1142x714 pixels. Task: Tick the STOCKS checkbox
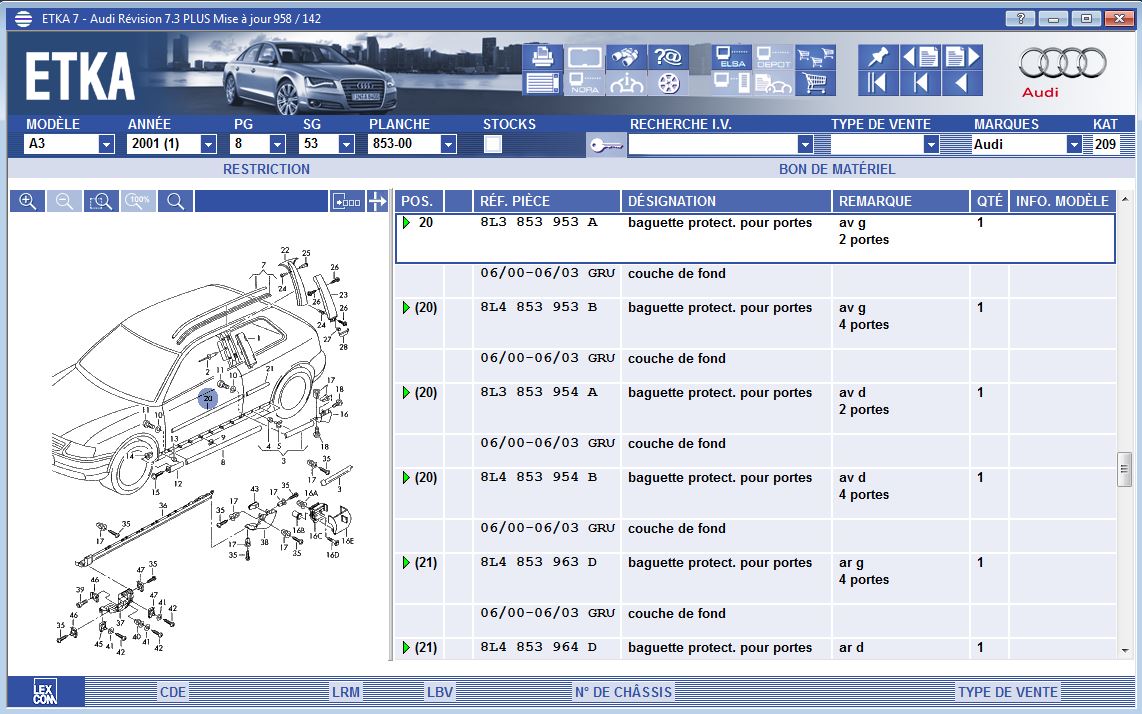[x=493, y=144]
